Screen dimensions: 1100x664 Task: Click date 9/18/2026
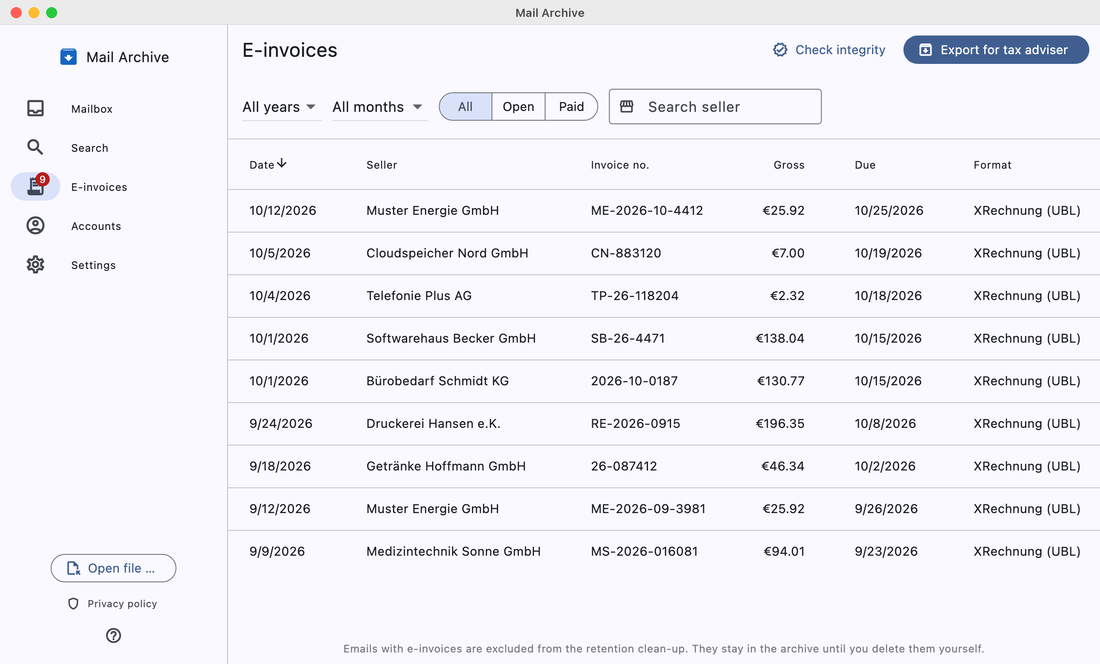coord(280,466)
